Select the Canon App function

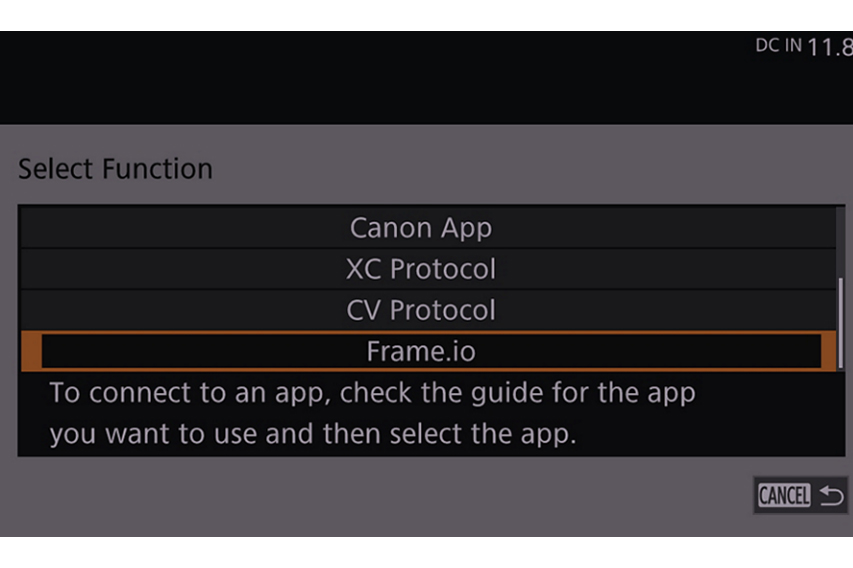[420, 228]
